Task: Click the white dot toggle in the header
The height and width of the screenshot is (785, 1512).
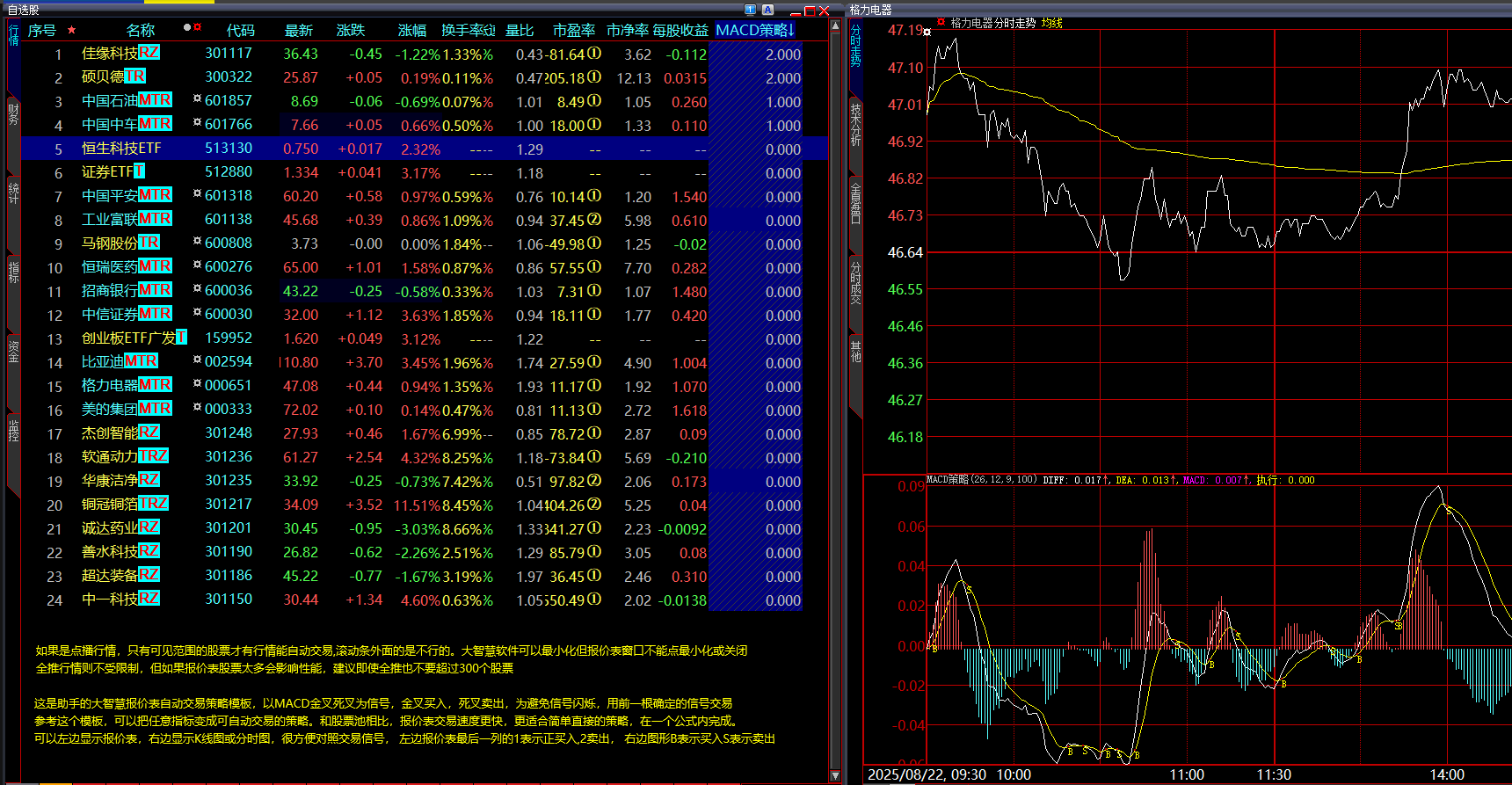Action: click(x=187, y=27)
